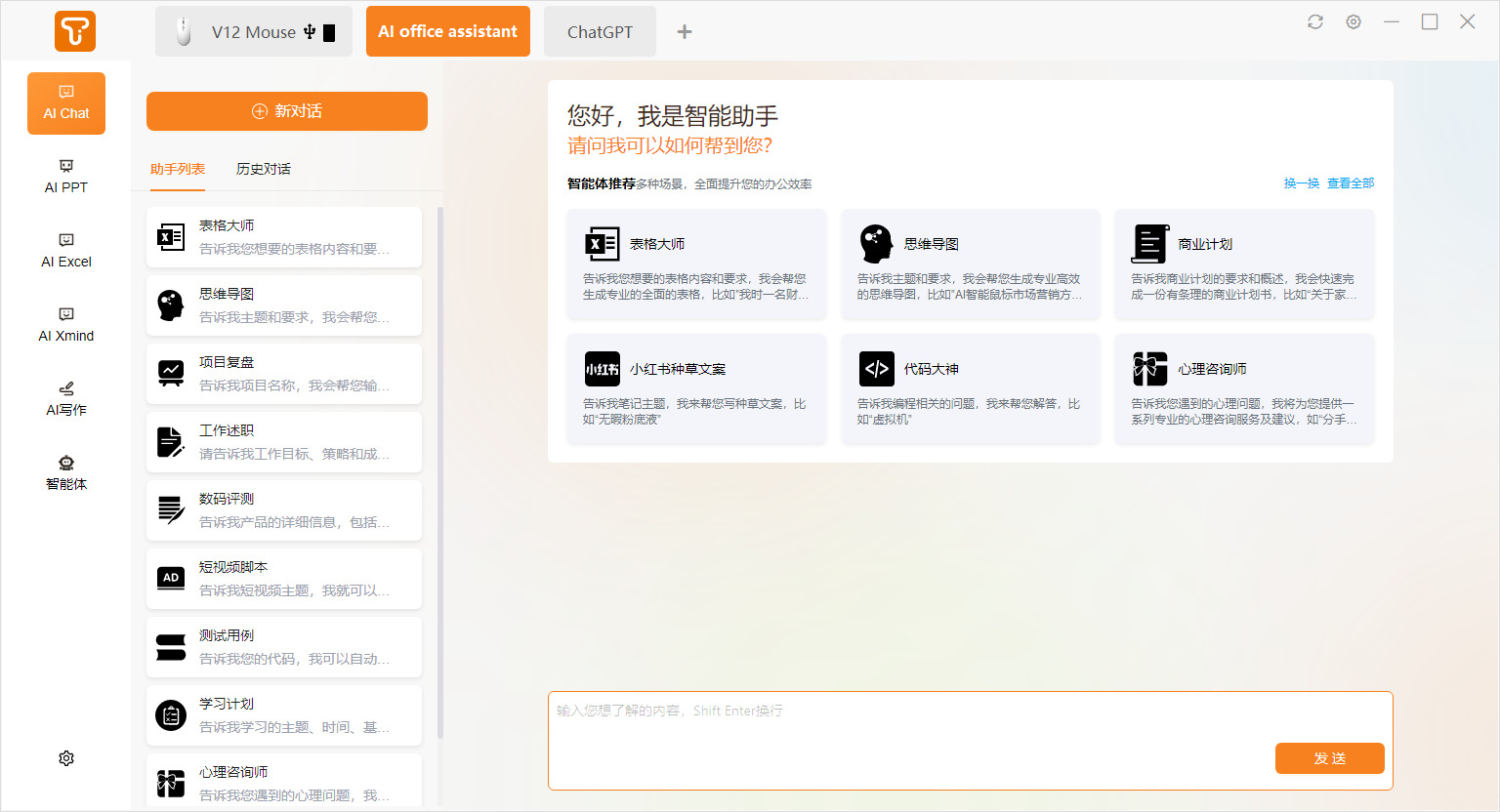This screenshot has width=1500, height=812.
Task: Select the 代码大神 recommendation card
Action: pos(970,388)
